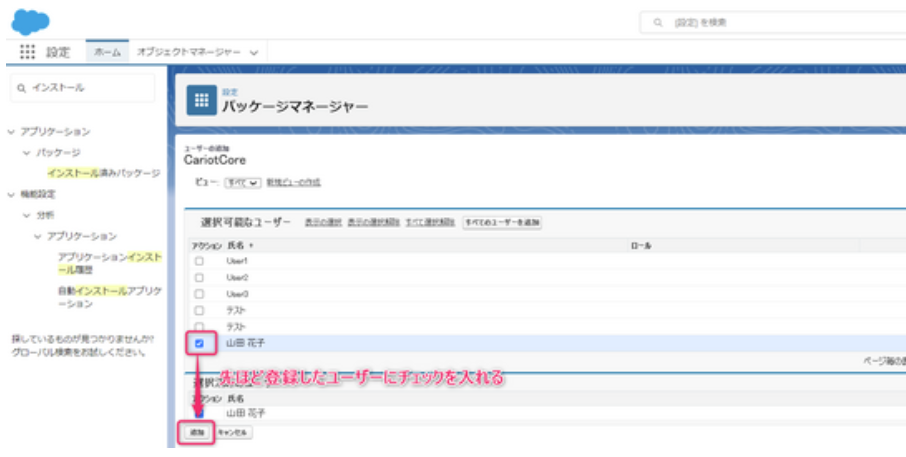Click the User3 name in the list
This screenshot has width=906, height=457.
tap(237, 294)
